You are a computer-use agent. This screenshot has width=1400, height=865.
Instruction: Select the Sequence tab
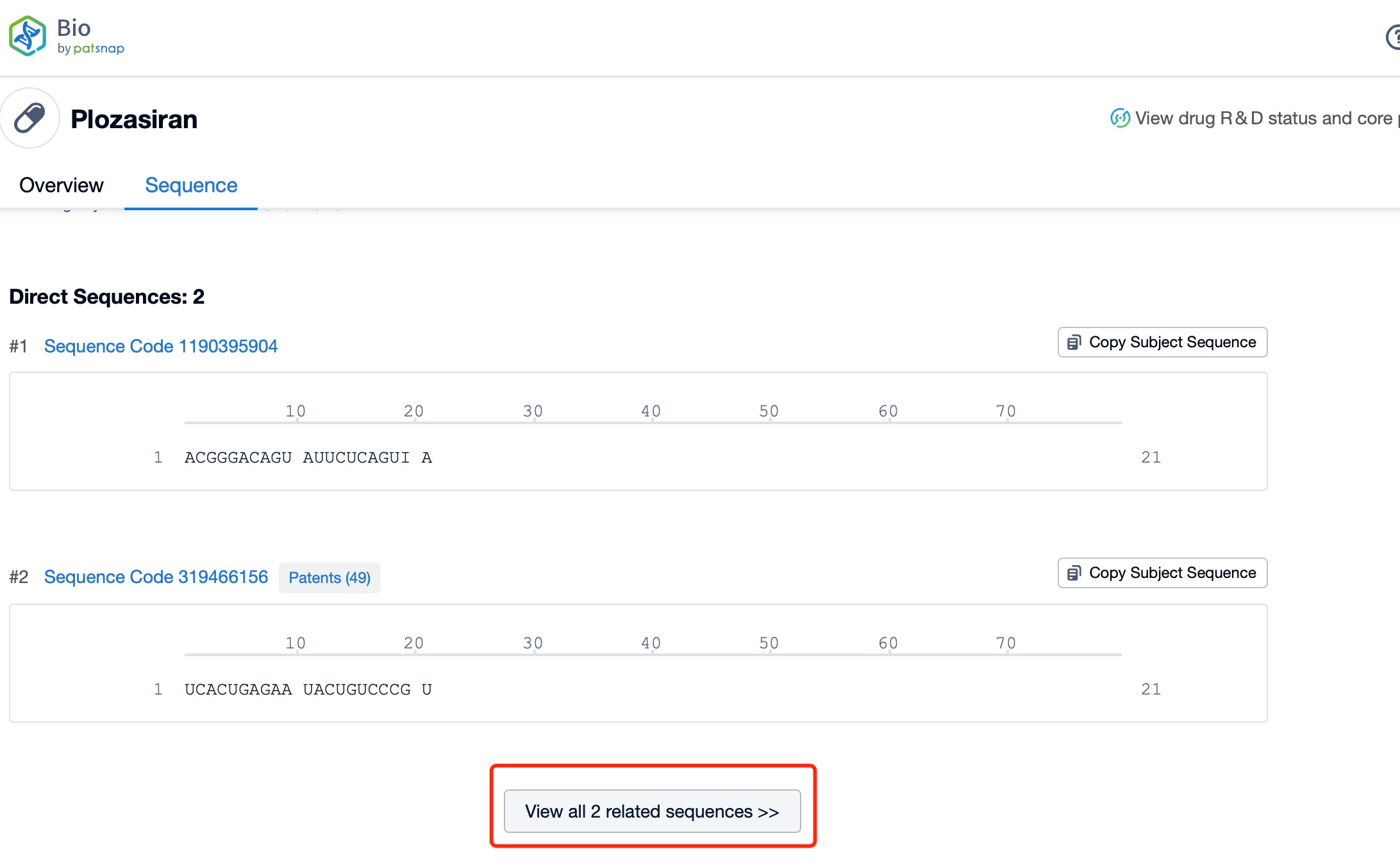tap(191, 185)
